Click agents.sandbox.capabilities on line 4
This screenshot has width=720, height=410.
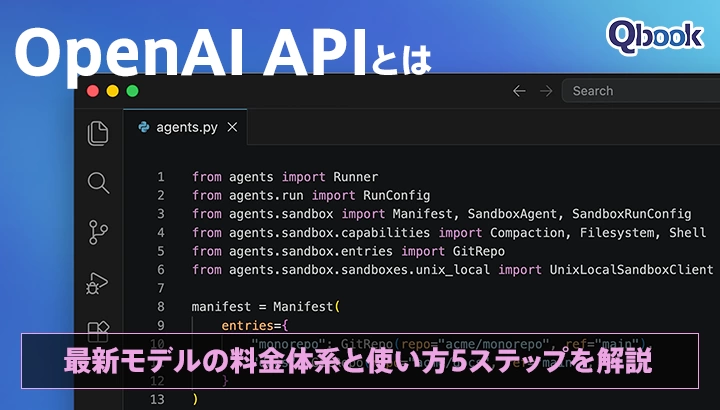coord(330,233)
